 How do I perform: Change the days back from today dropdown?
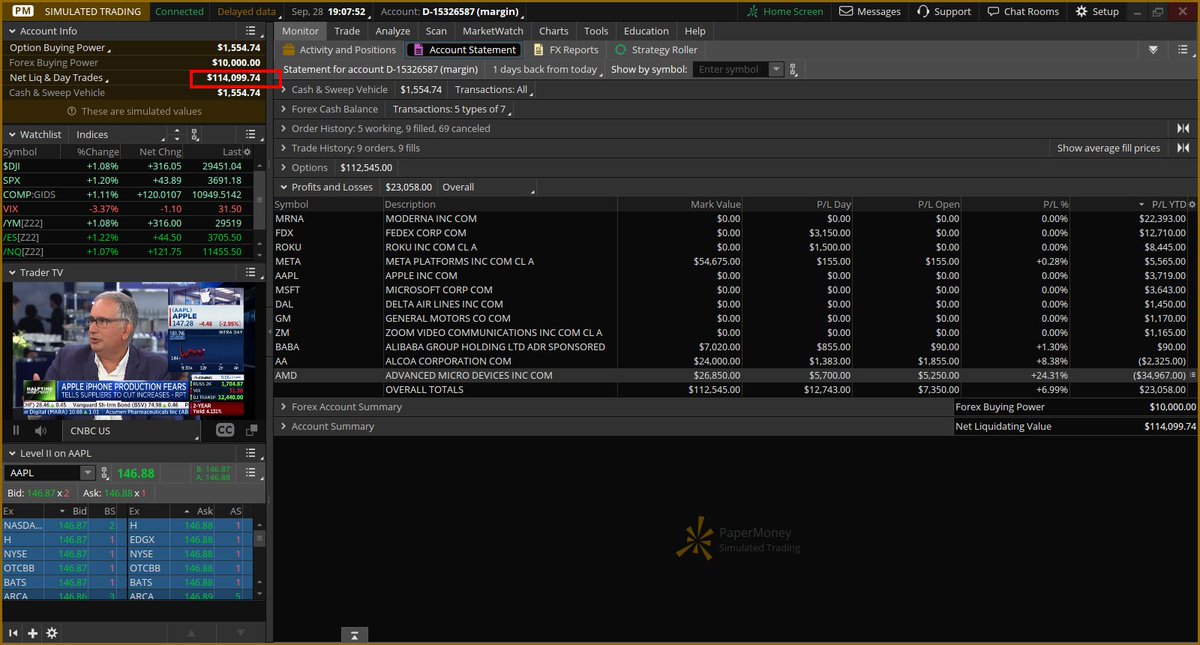click(546, 70)
